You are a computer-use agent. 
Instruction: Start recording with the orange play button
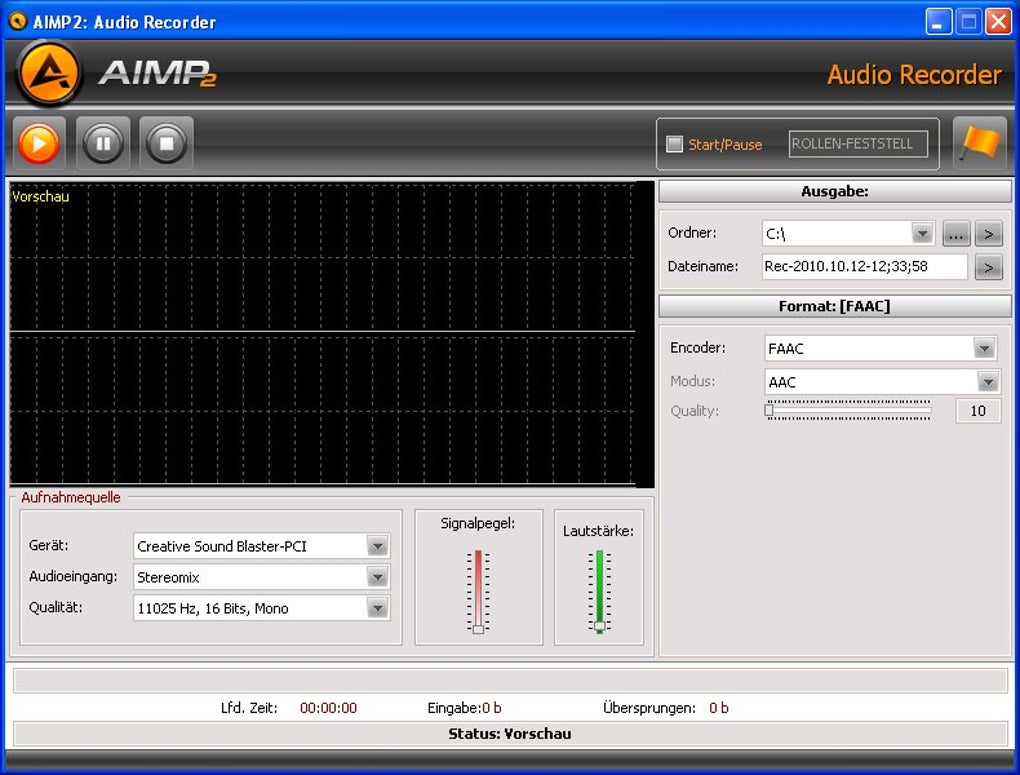(x=38, y=143)
